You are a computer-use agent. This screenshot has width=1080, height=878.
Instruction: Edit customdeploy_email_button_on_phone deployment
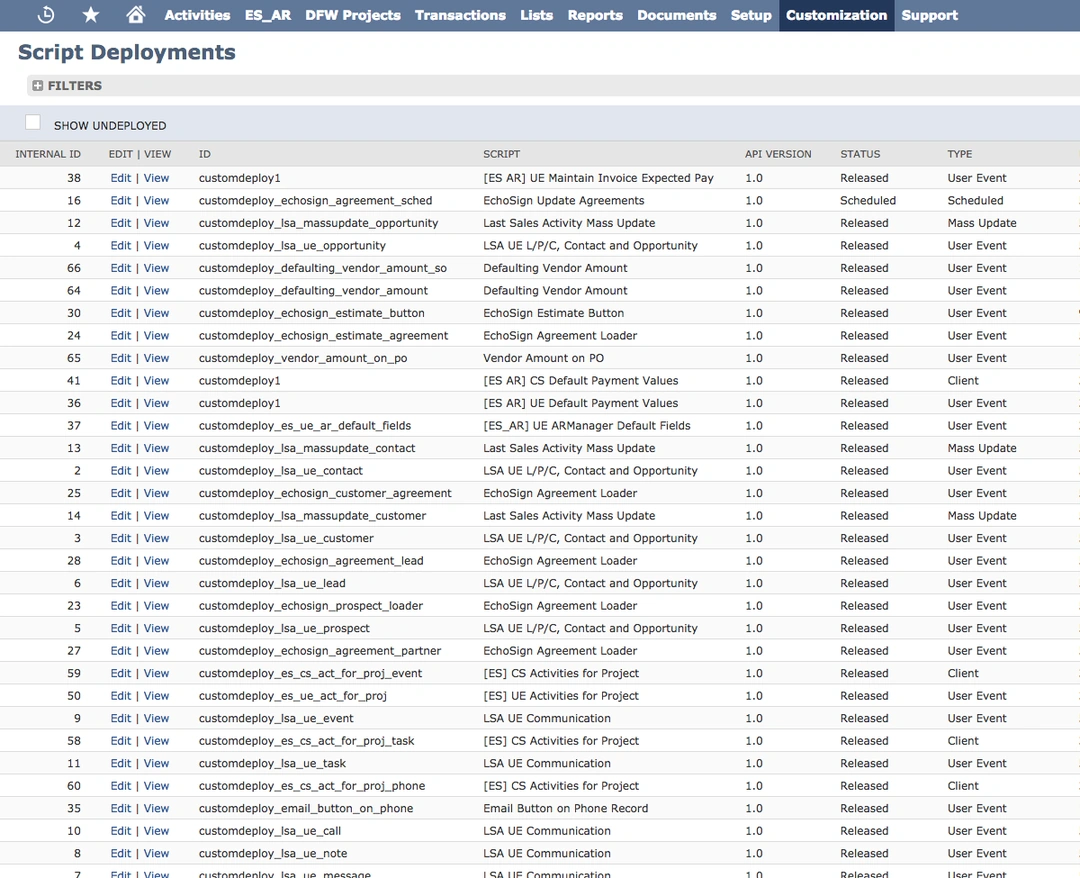121,808
